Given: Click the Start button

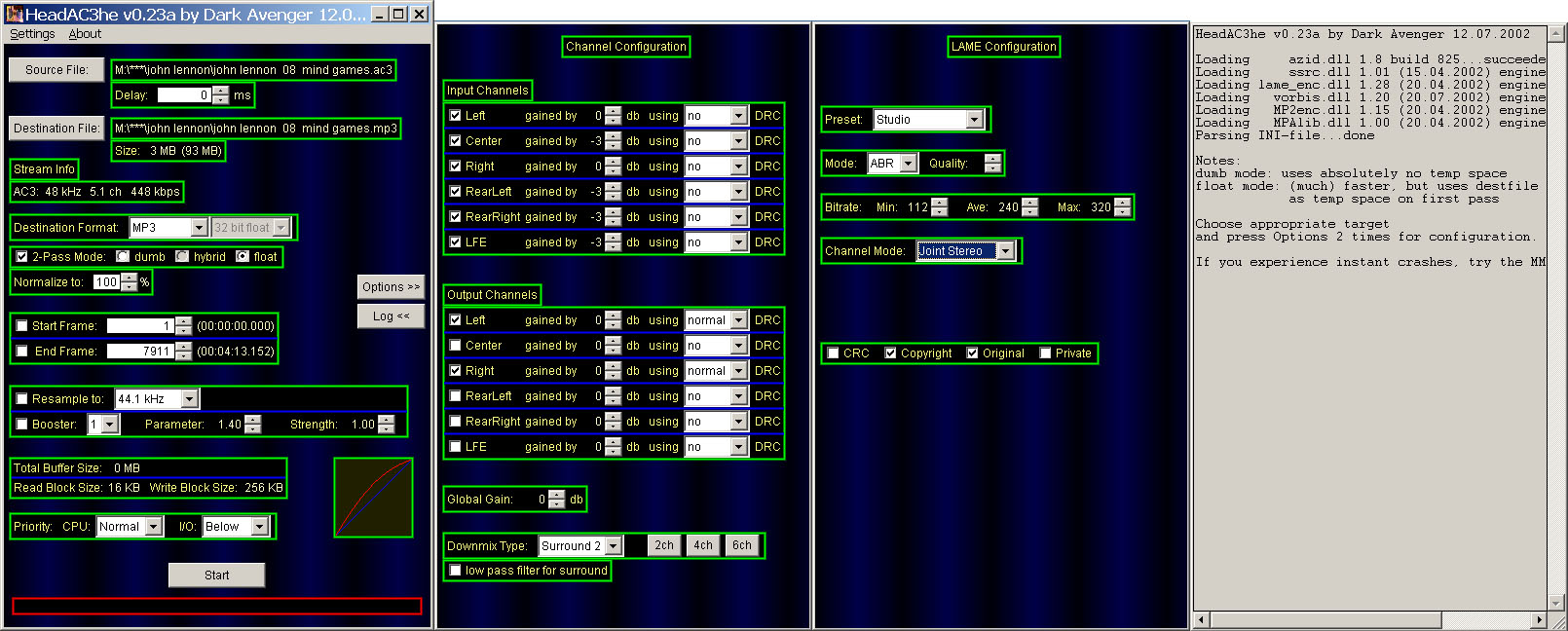Looking at the screenshot, I should point(216,575).
